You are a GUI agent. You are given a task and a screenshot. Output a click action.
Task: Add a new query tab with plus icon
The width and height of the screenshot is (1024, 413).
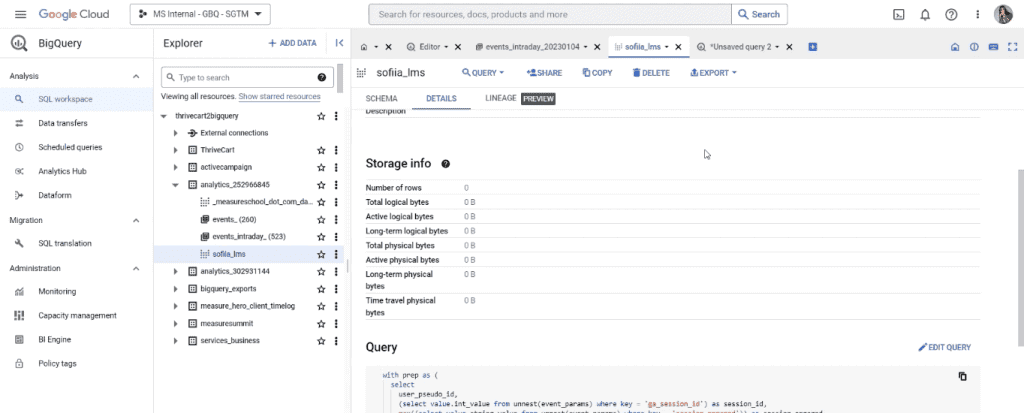coord(813,47)
